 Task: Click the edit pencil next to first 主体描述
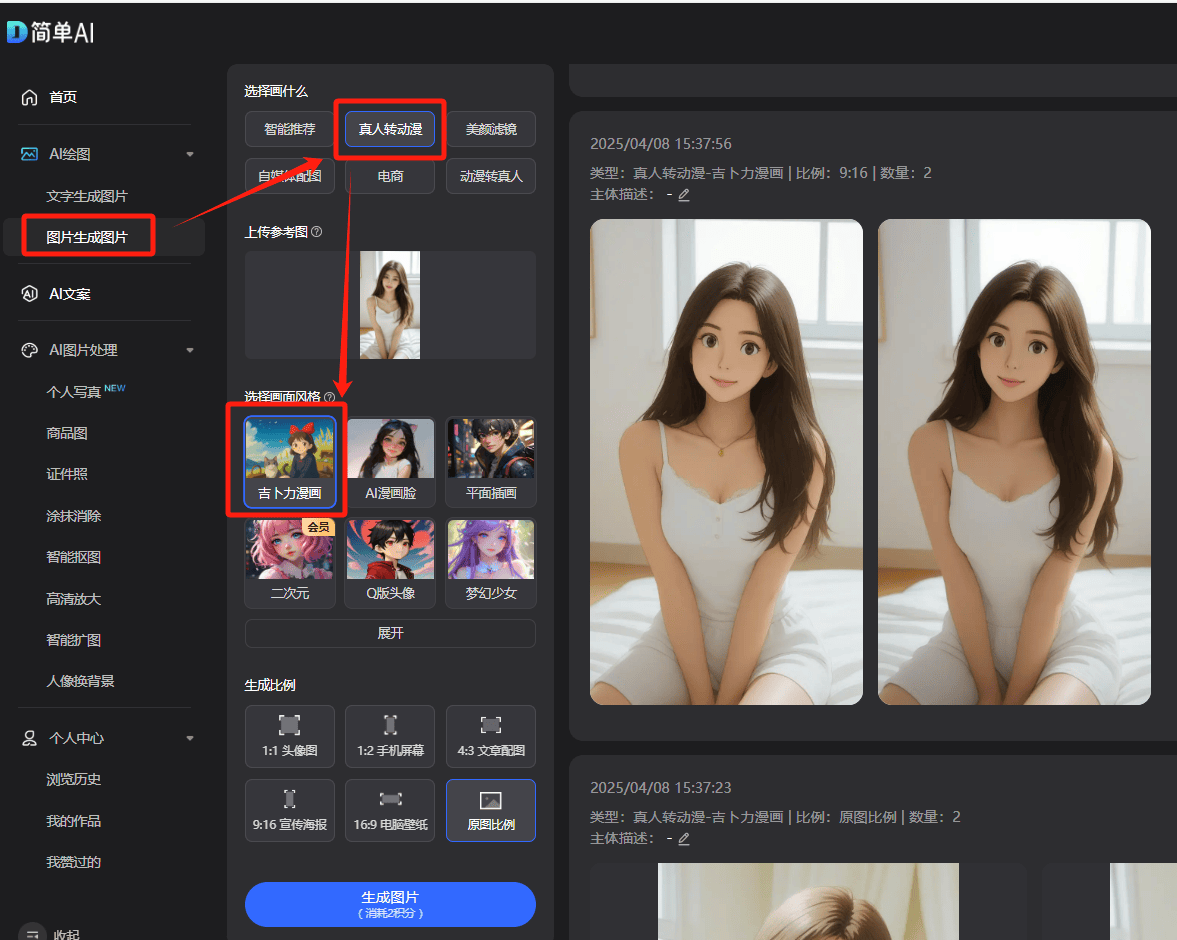tap(684, 195)
